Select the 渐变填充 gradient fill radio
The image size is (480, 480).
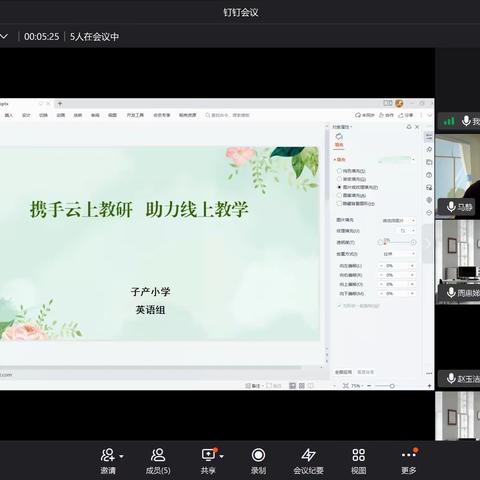click(339, 179)
